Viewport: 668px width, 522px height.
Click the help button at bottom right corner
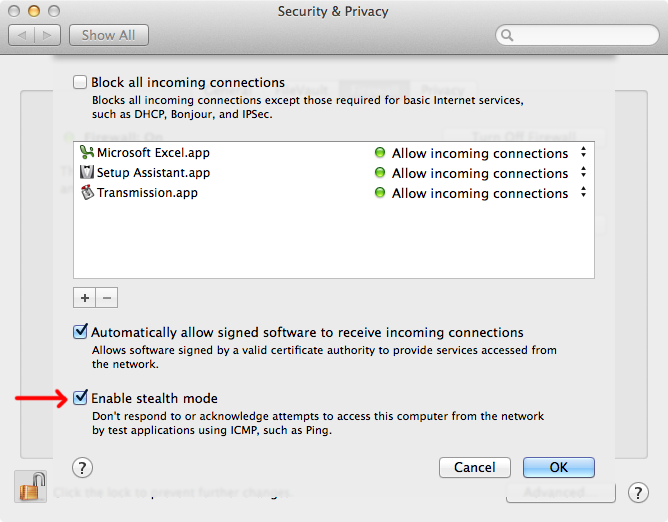pos(638,492)
